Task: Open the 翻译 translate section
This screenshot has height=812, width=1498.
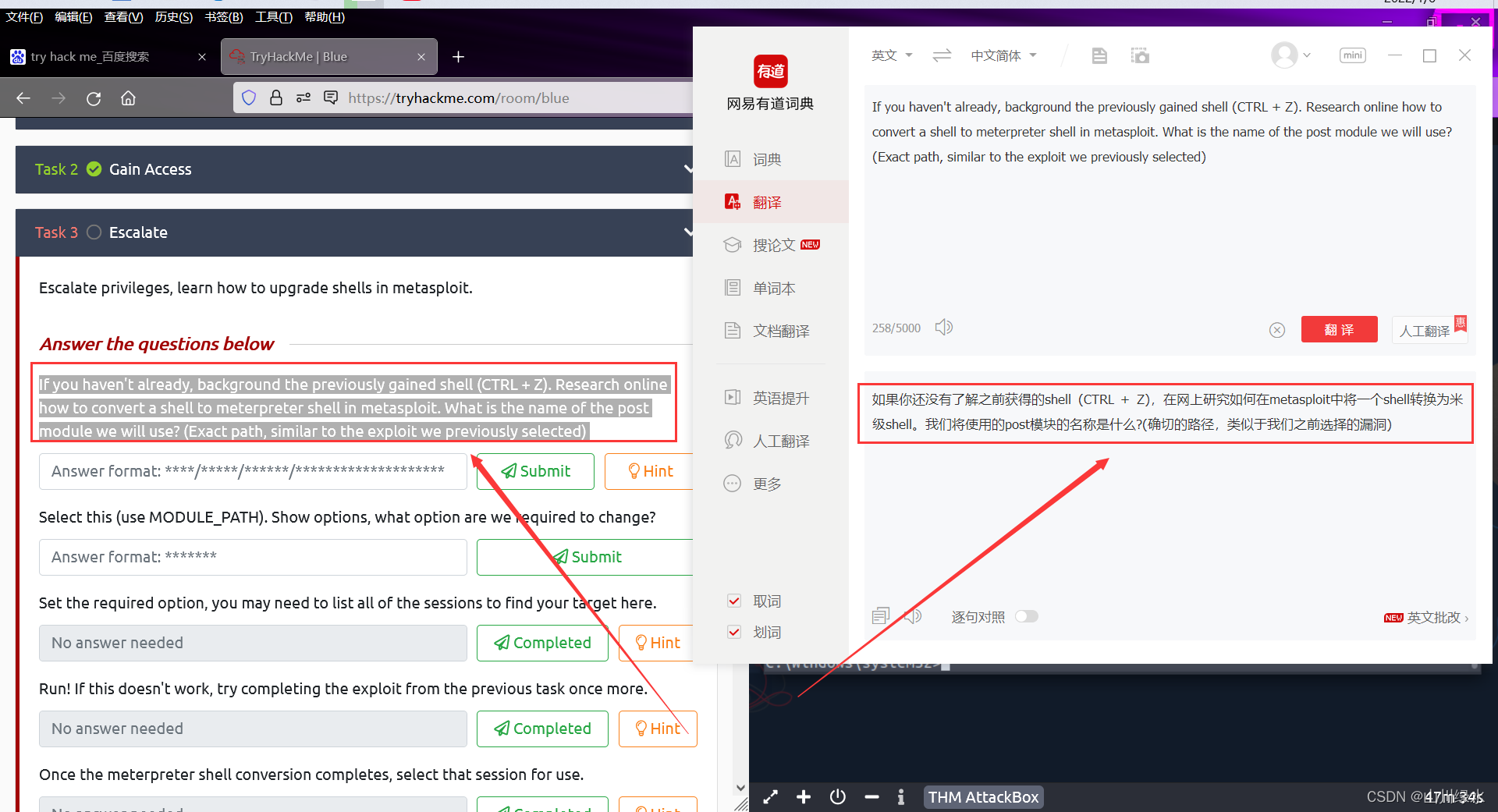Action: (770, 202)
